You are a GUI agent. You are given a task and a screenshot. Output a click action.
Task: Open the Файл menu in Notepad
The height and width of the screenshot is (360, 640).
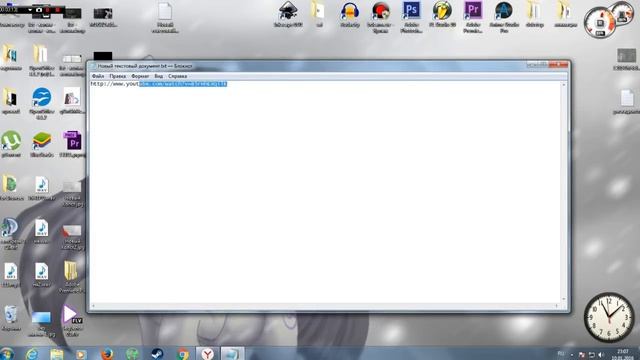coord(98,76)
